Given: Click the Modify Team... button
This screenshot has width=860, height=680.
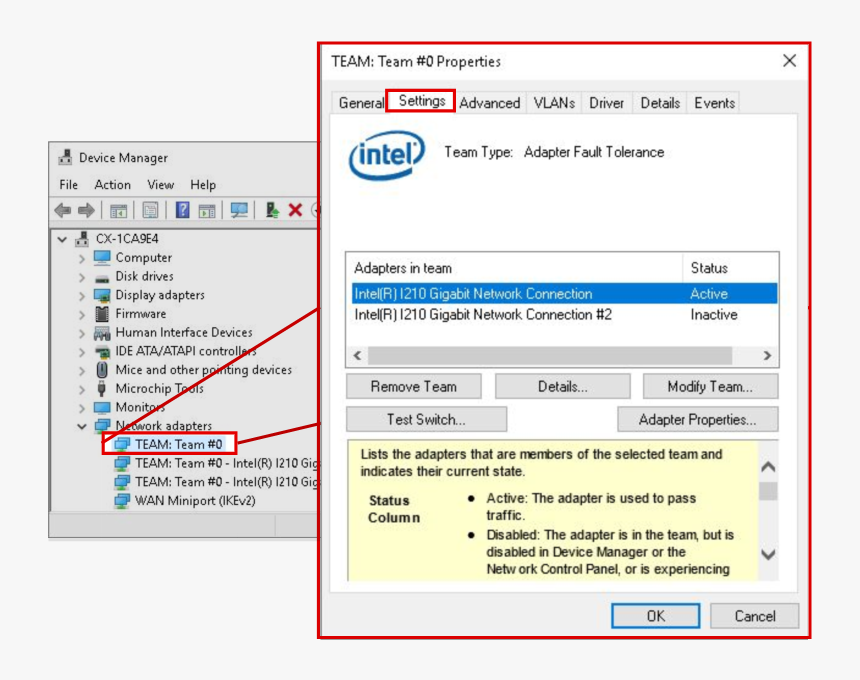Looking at the screenshot, I should 710,387.
